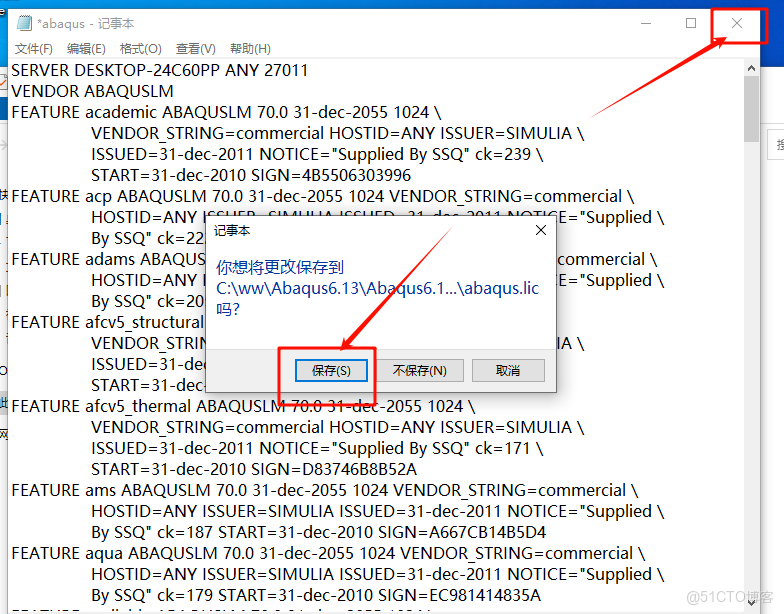
Task: Open the 编辑(E) menu
Action: pos(86,48)
